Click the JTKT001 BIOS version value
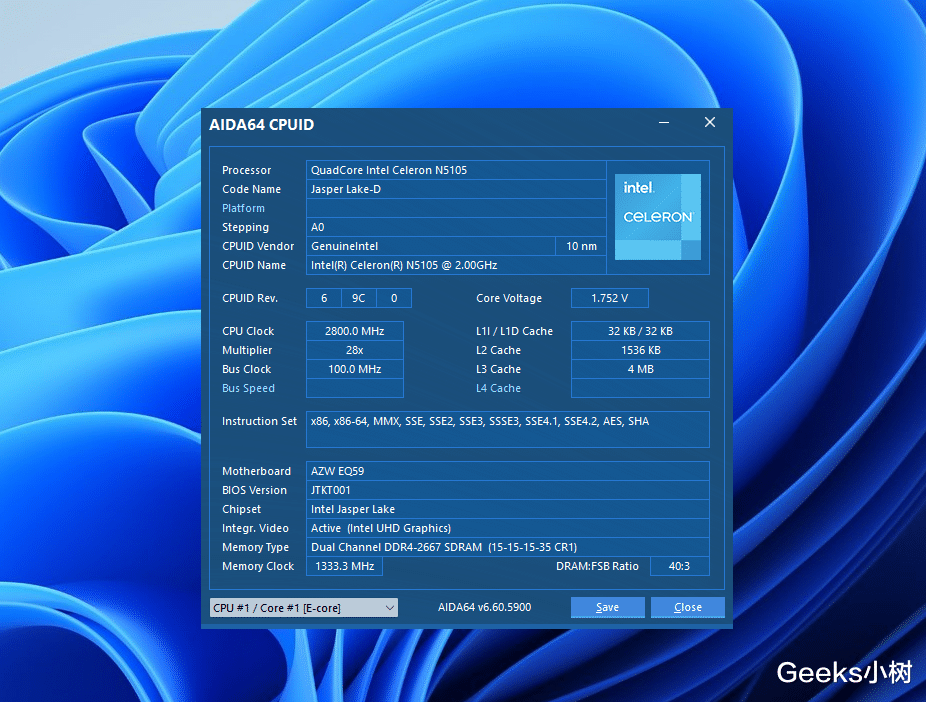926x702 pixels. pyautogui.click(x=507, y=490)
